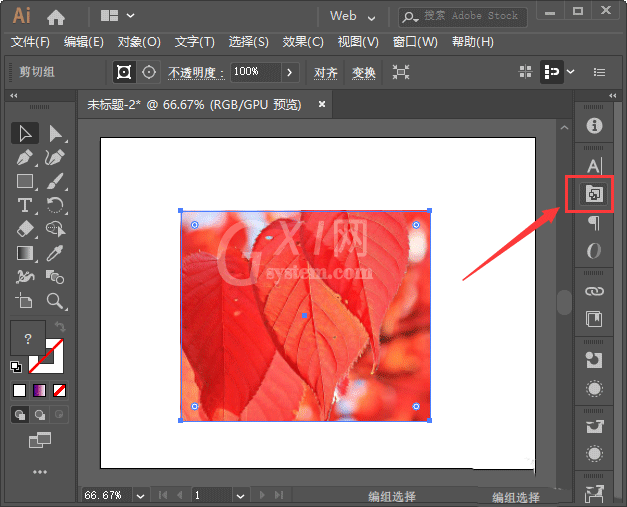Select the Eyedropper tool
627x507 pixels.
(55, 254)
